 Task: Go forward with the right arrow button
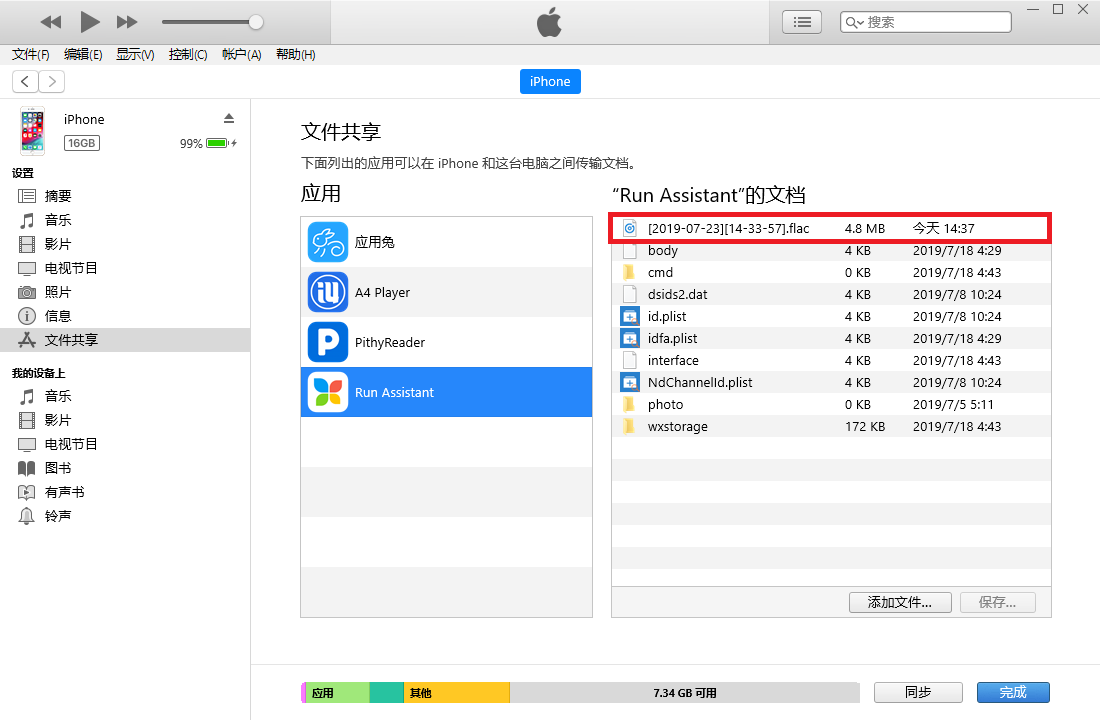[52, 81]
